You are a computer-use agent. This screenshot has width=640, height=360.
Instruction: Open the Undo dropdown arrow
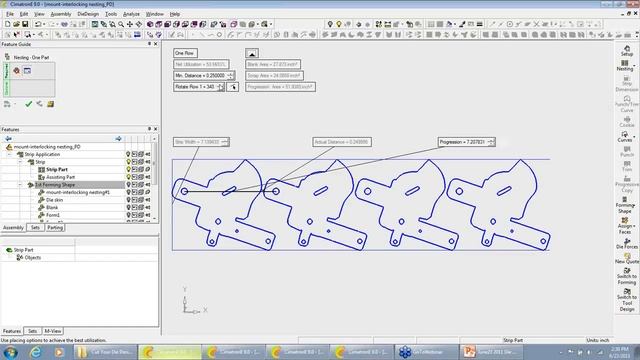pyautogui.click(x=44, y=24)
